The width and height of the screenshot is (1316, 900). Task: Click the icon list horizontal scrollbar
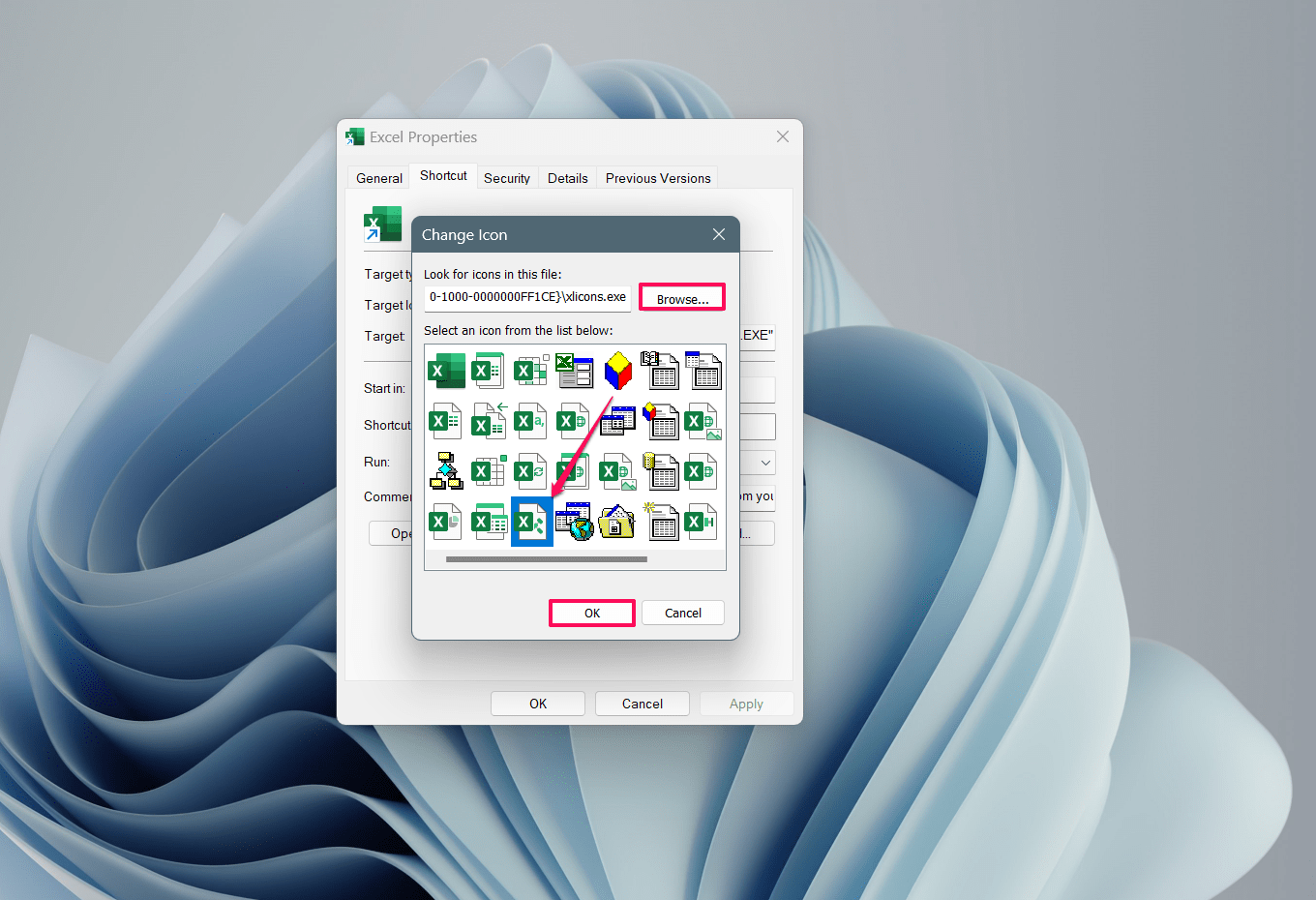[x=547, y=559]
